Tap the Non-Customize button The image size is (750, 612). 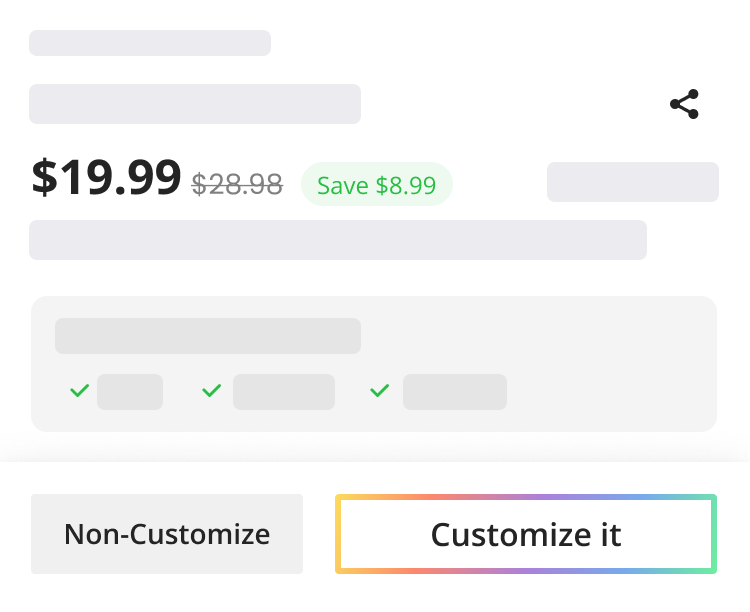167,534
